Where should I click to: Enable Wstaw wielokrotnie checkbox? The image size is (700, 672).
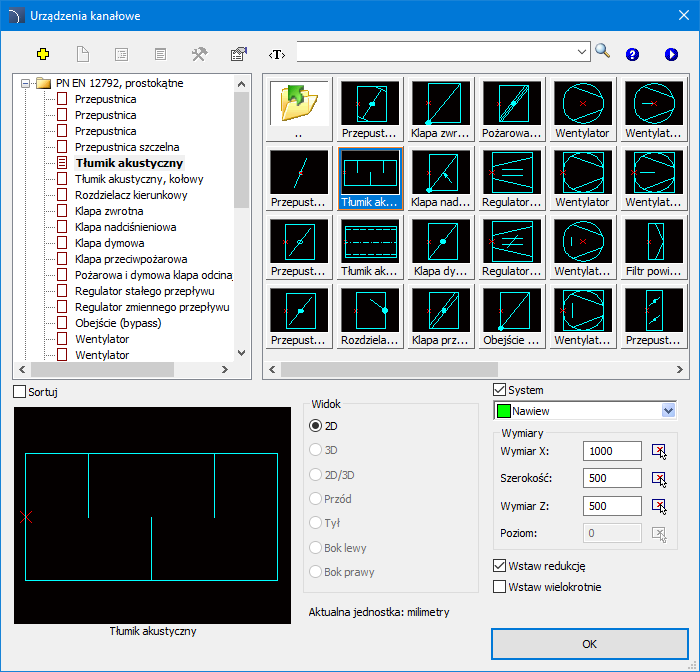(500, 587)
